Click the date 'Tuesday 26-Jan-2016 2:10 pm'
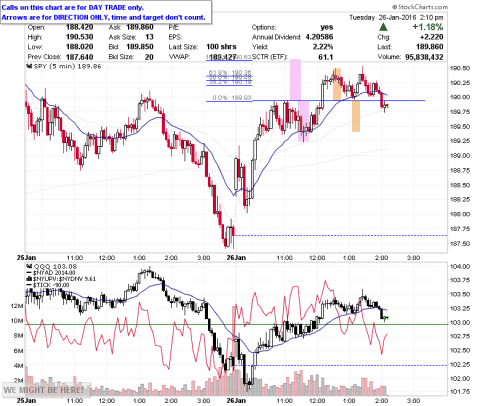480x406 pixels. (396, 17)
